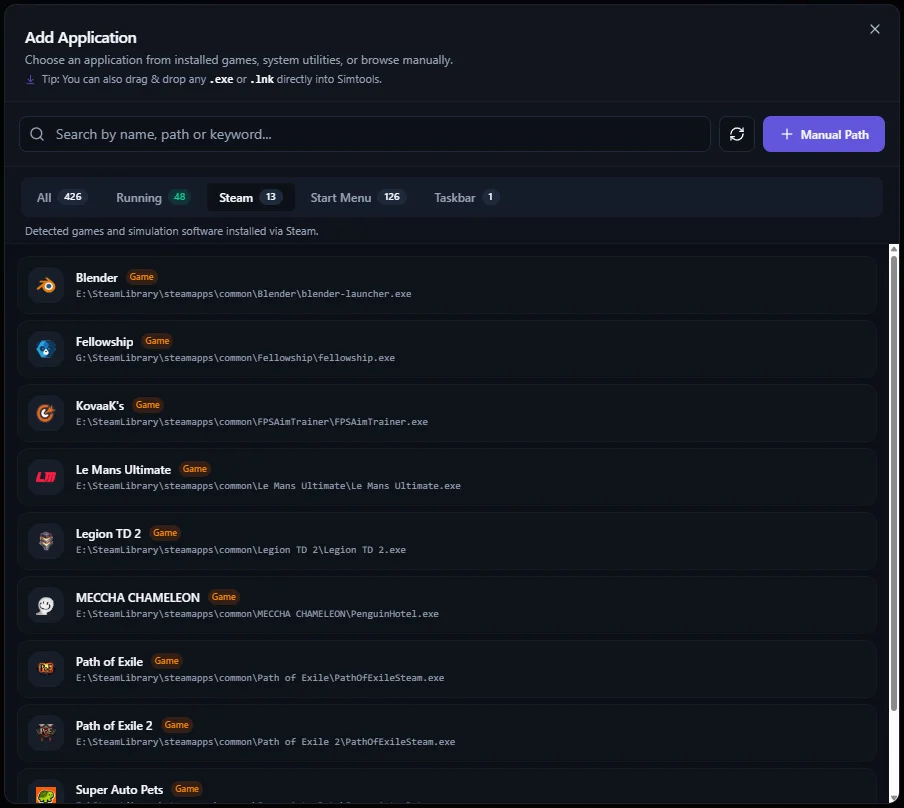The width and height of the screenshot is (904, 808).
Task: Select the KovaaK's entry name
Action: click(100, 405)
